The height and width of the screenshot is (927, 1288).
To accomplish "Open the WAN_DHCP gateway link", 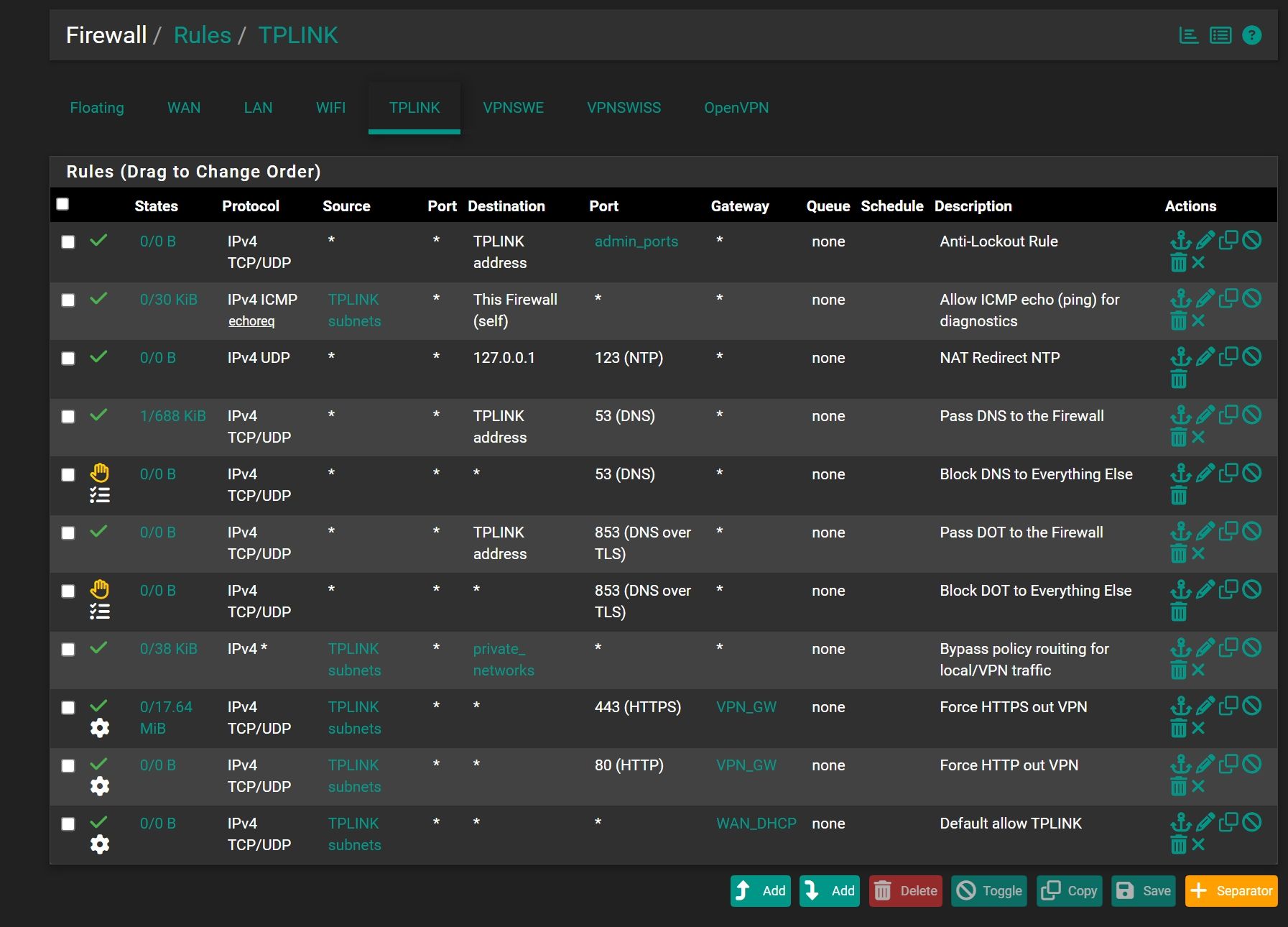I will pos(756,824).
